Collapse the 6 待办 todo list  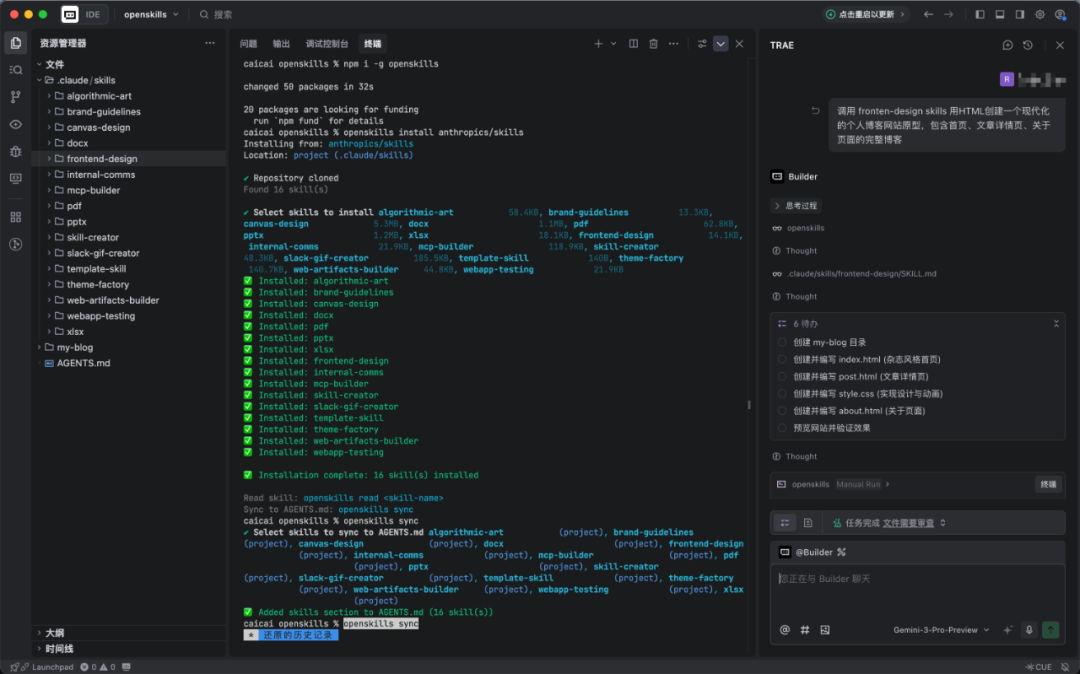click(1056, 324)
